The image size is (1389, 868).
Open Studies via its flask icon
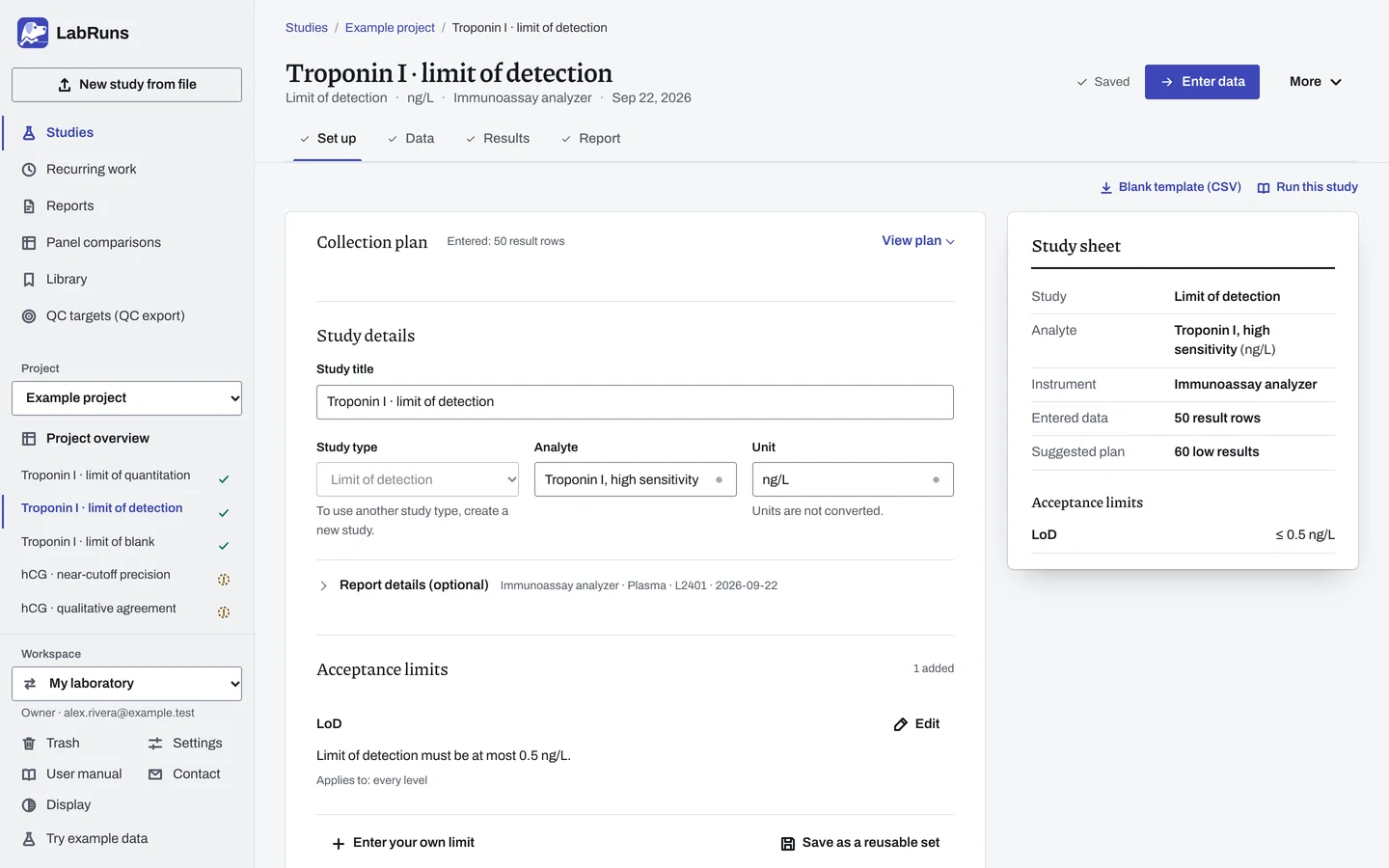tap(29, 133)
